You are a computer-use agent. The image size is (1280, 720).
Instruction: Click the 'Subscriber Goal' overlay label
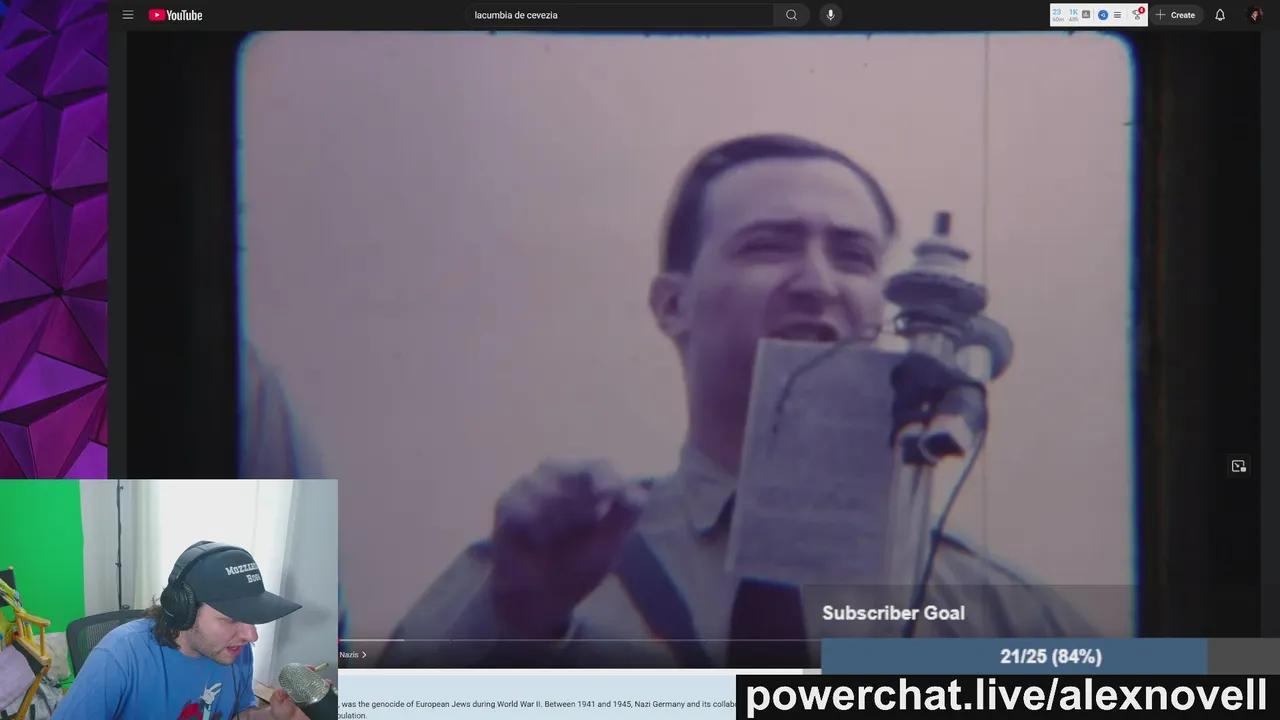pyautogui.click(x=893, y=613)
